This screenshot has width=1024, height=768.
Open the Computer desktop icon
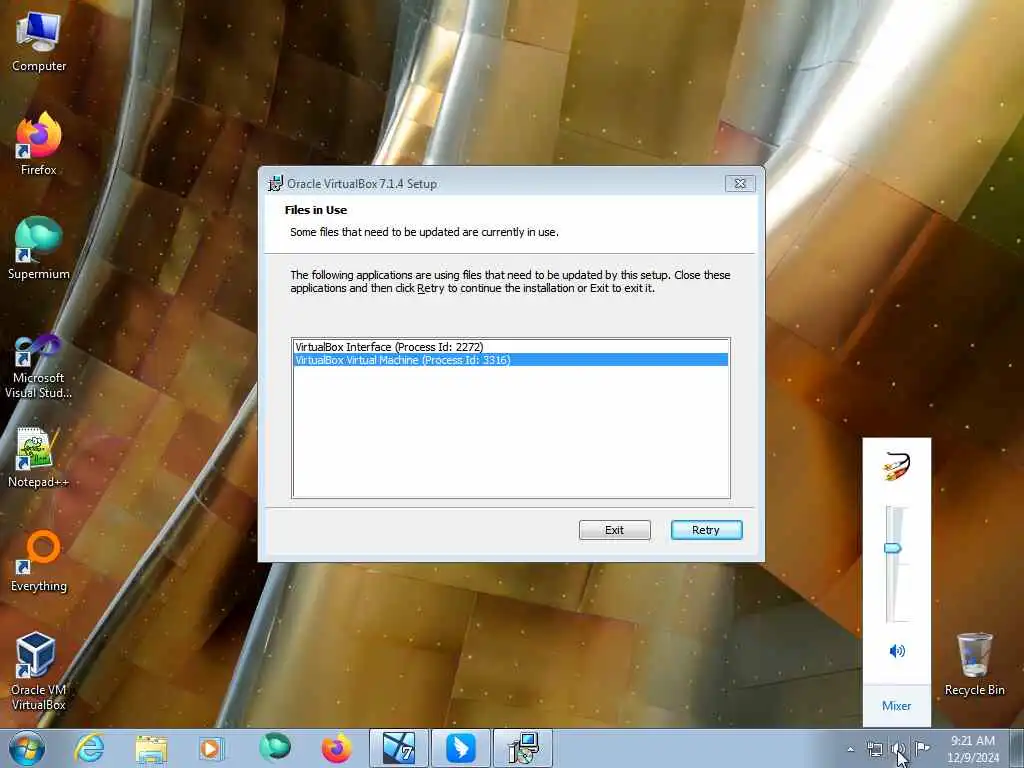39,42
